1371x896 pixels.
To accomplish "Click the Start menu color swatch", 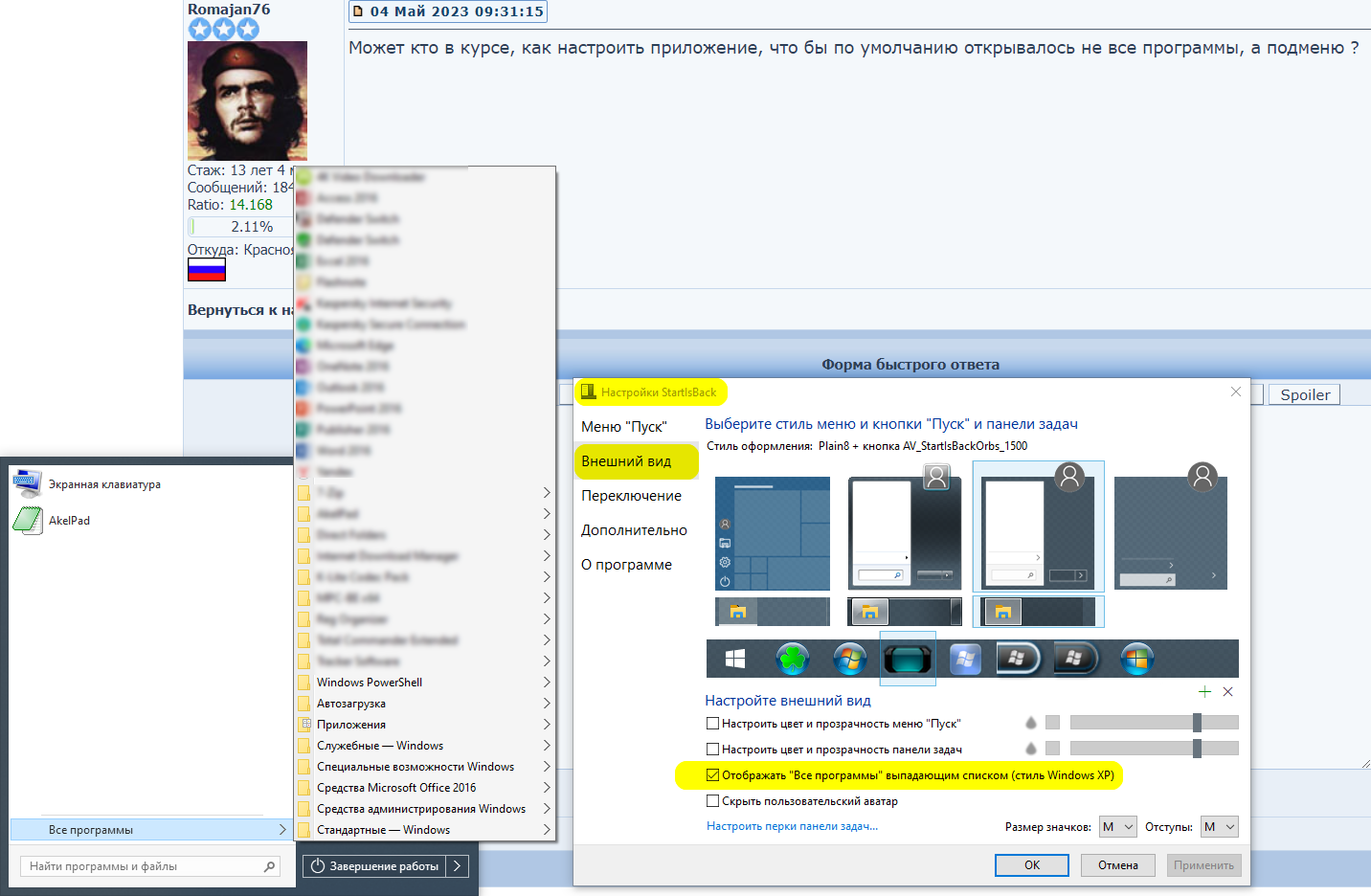I will pyautogui.click(x=1053, y=723).
